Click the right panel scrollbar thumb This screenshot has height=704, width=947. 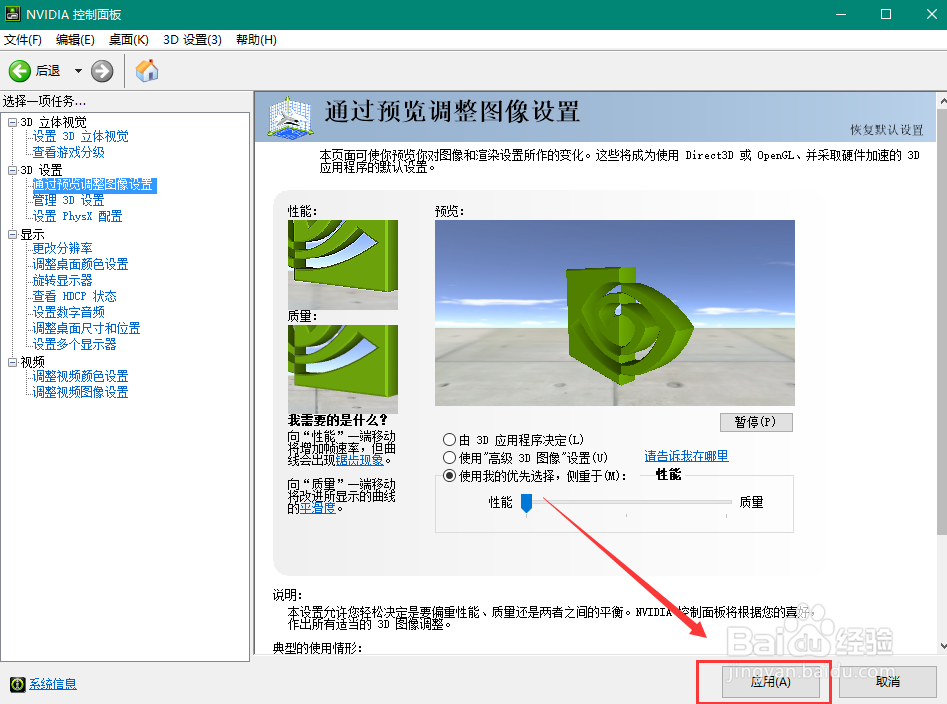click(942, 321)
